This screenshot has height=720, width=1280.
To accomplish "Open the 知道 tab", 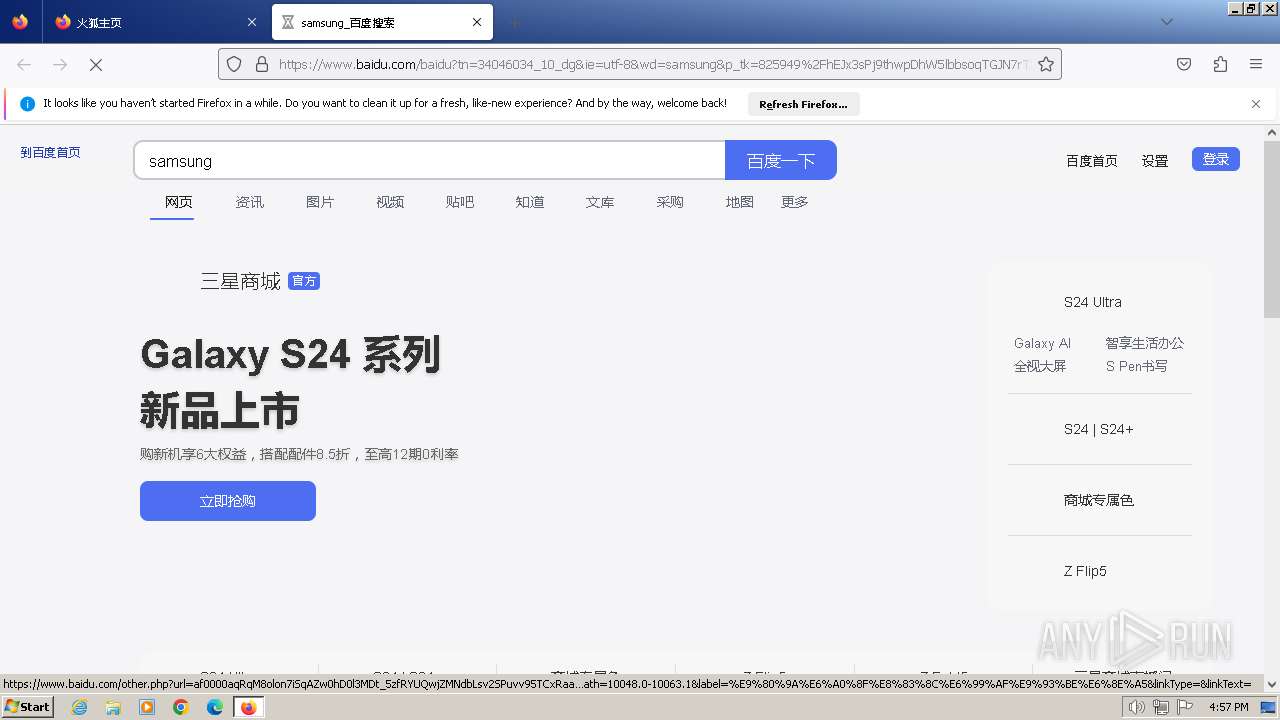I will (x=530, y=202).
